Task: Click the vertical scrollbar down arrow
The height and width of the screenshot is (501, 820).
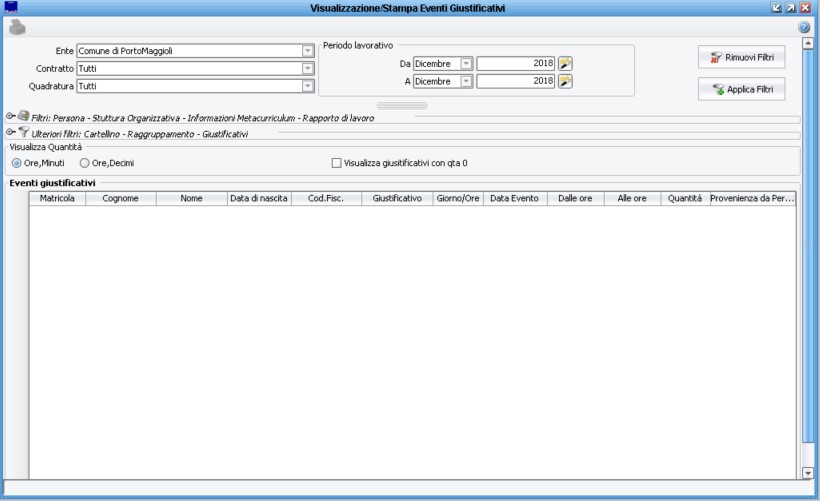Action: point(808,473)
